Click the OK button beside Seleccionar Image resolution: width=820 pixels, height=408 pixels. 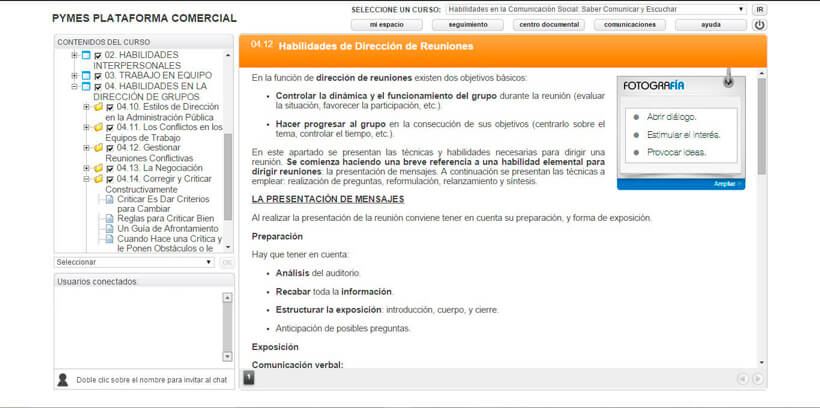coord(226,262)
